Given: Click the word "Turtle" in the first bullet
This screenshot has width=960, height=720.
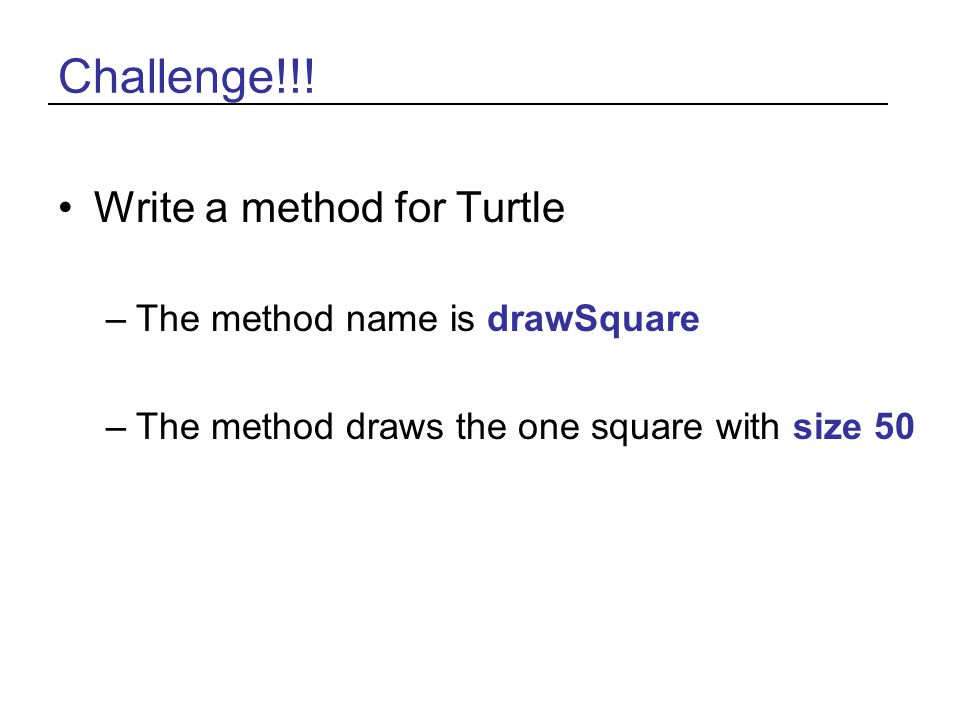Looking at the screenshot, I should 510,207.
